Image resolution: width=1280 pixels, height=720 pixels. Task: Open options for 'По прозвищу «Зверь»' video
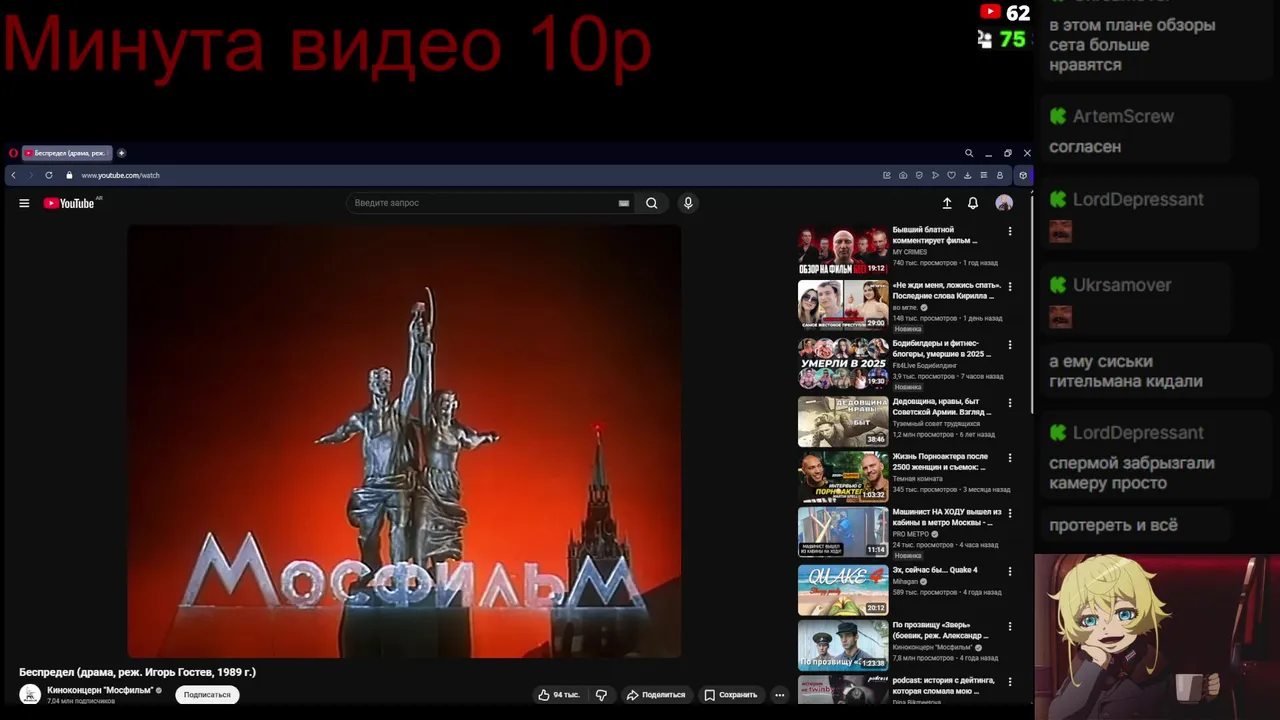point(1010,626)
